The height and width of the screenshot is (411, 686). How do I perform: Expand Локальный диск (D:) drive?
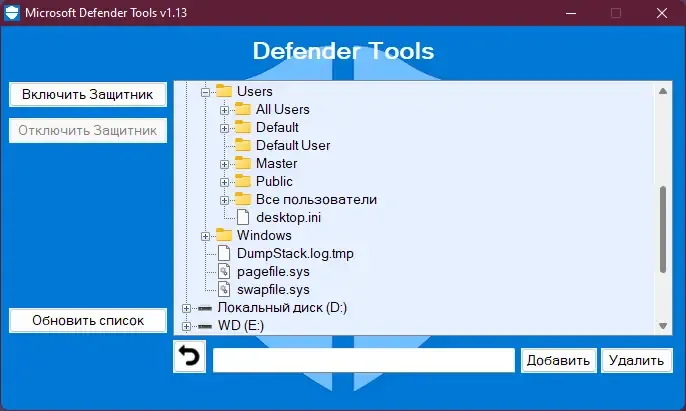(x=186, y=309)
